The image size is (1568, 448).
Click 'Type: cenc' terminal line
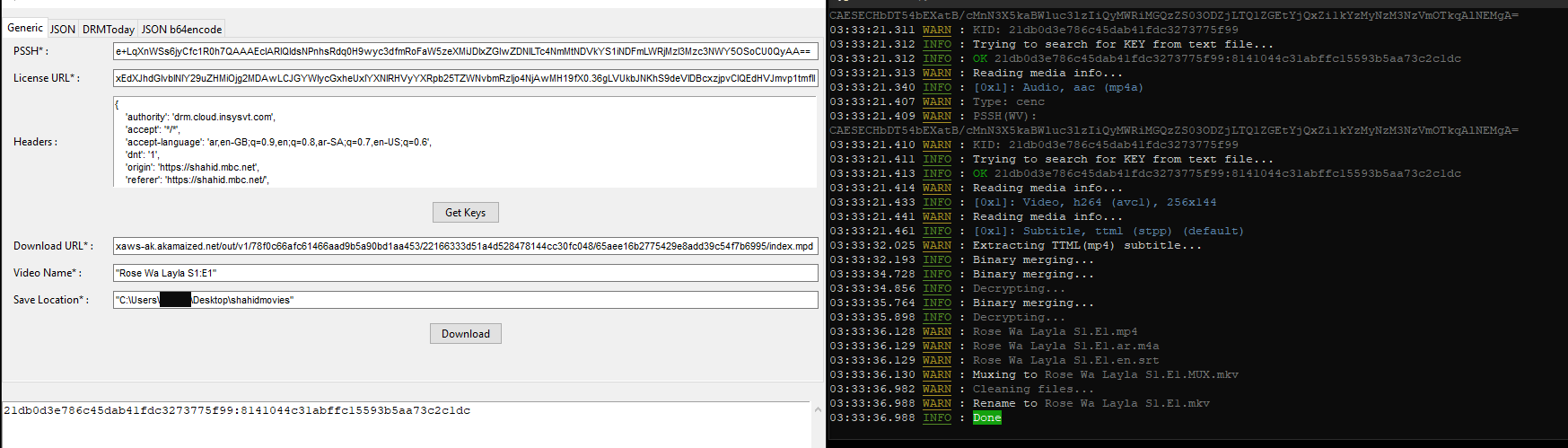click(1009, 101)
